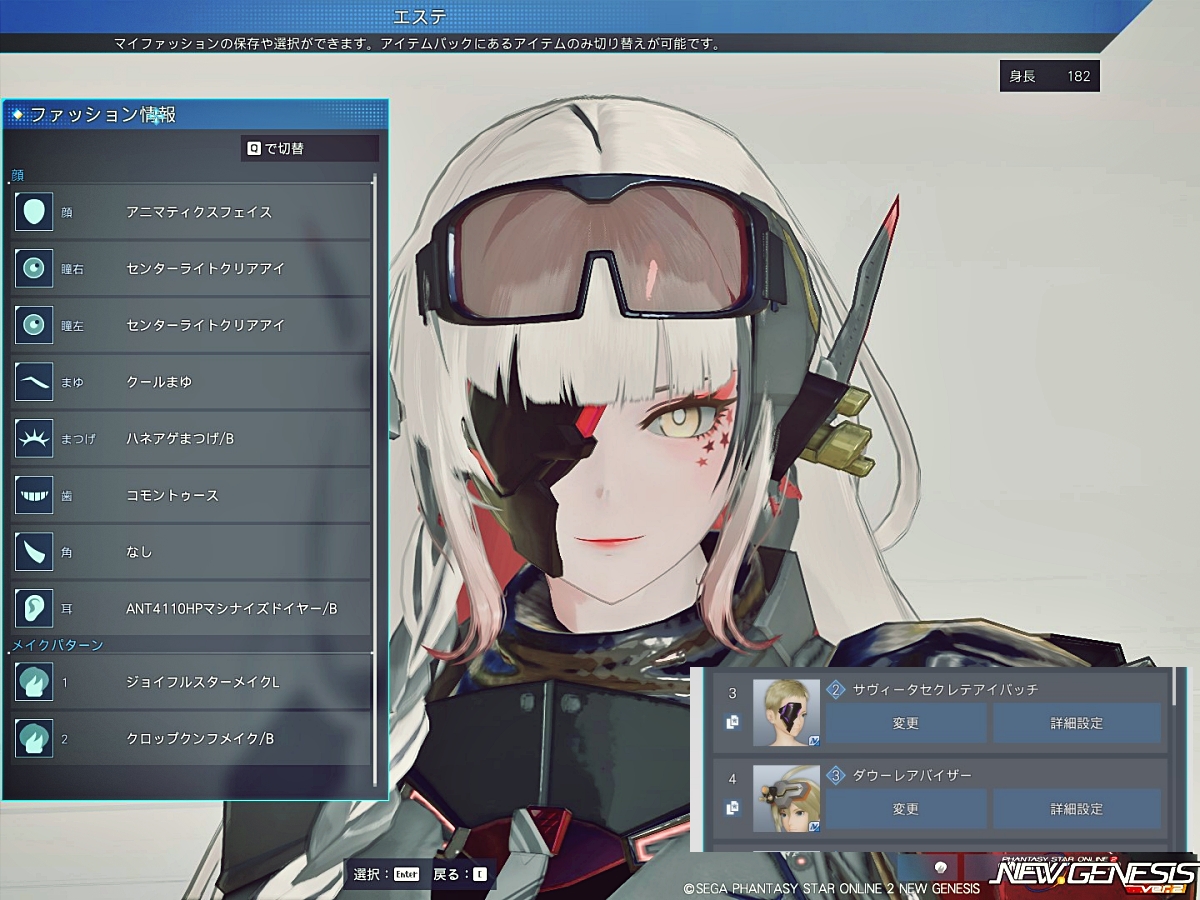
Task: Select the アニマティクスフェイス row
Action: 191,212
